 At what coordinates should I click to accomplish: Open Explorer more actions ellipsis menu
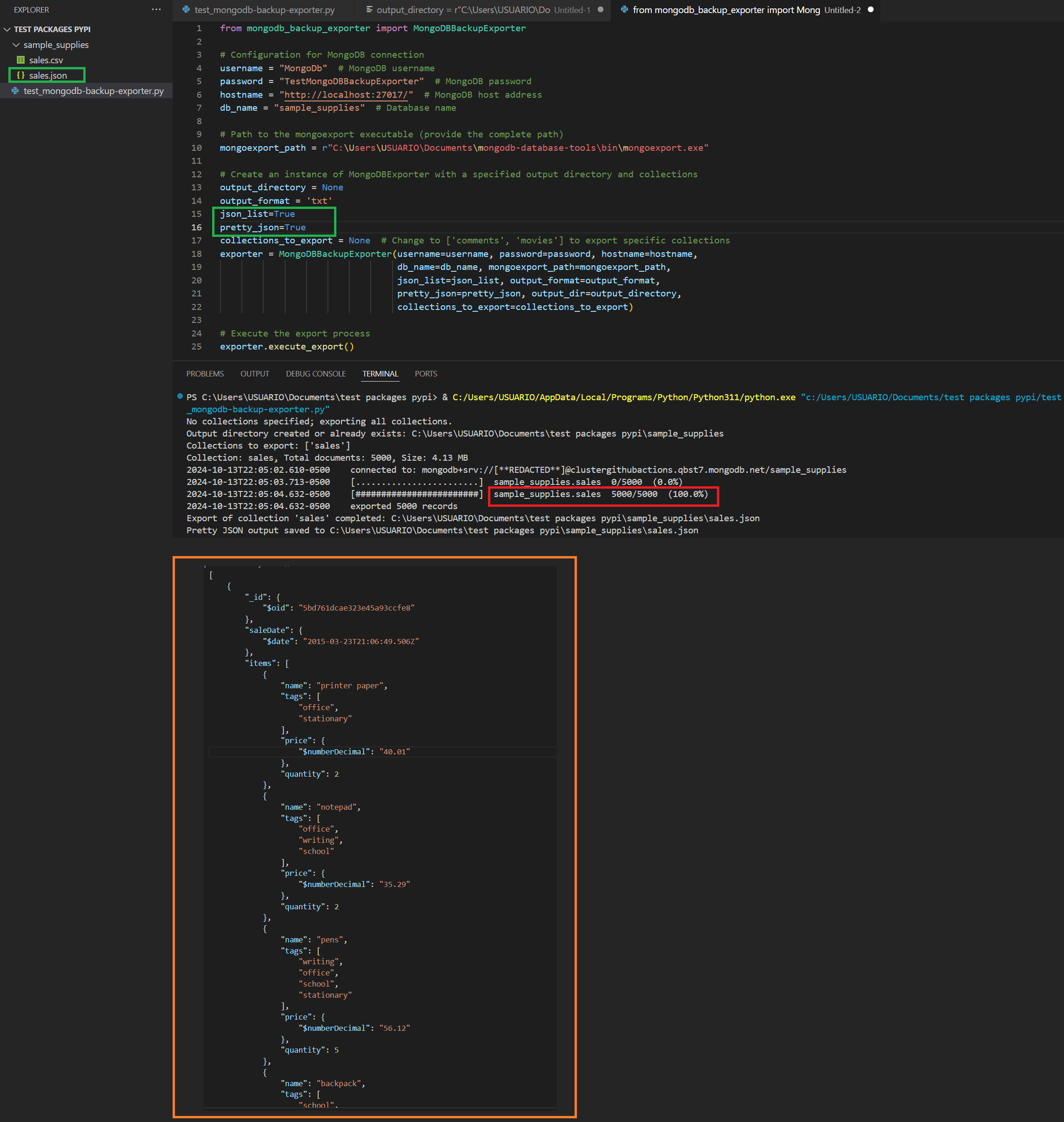click(x=156, y=10)
